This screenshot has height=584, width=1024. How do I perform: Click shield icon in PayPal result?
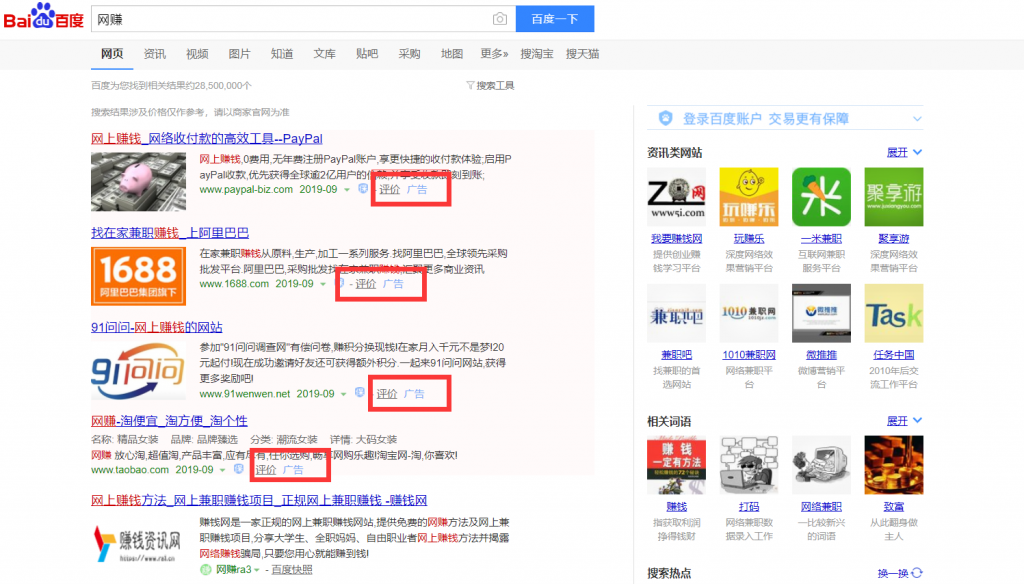(x=363, y=189)
